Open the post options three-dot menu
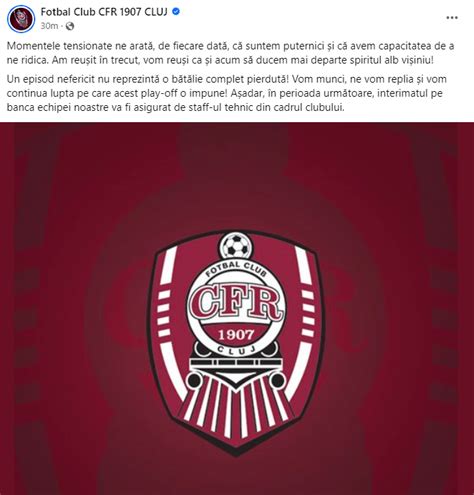 [x=452, y=18]
